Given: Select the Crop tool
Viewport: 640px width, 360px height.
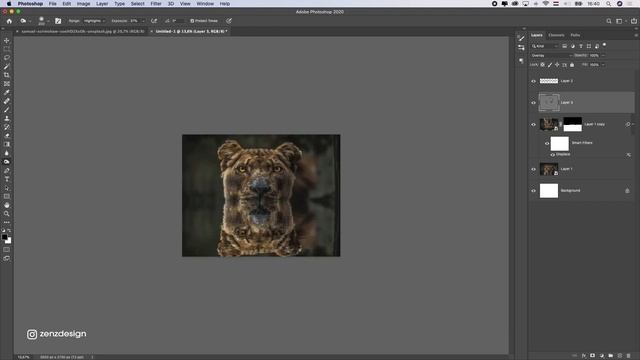Looking at the screenshot, I should (7, 75).
